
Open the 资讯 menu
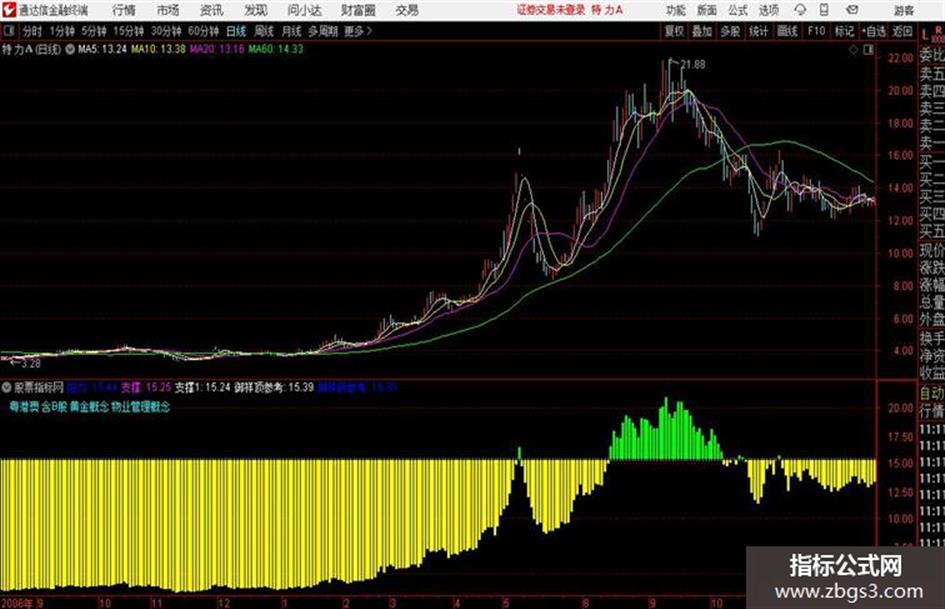tap(211, 10)
